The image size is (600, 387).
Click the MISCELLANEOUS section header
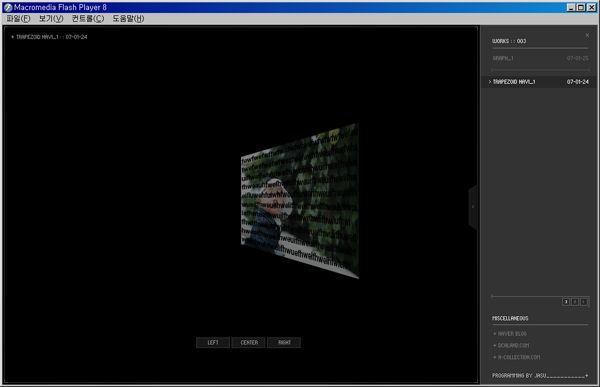510,318
